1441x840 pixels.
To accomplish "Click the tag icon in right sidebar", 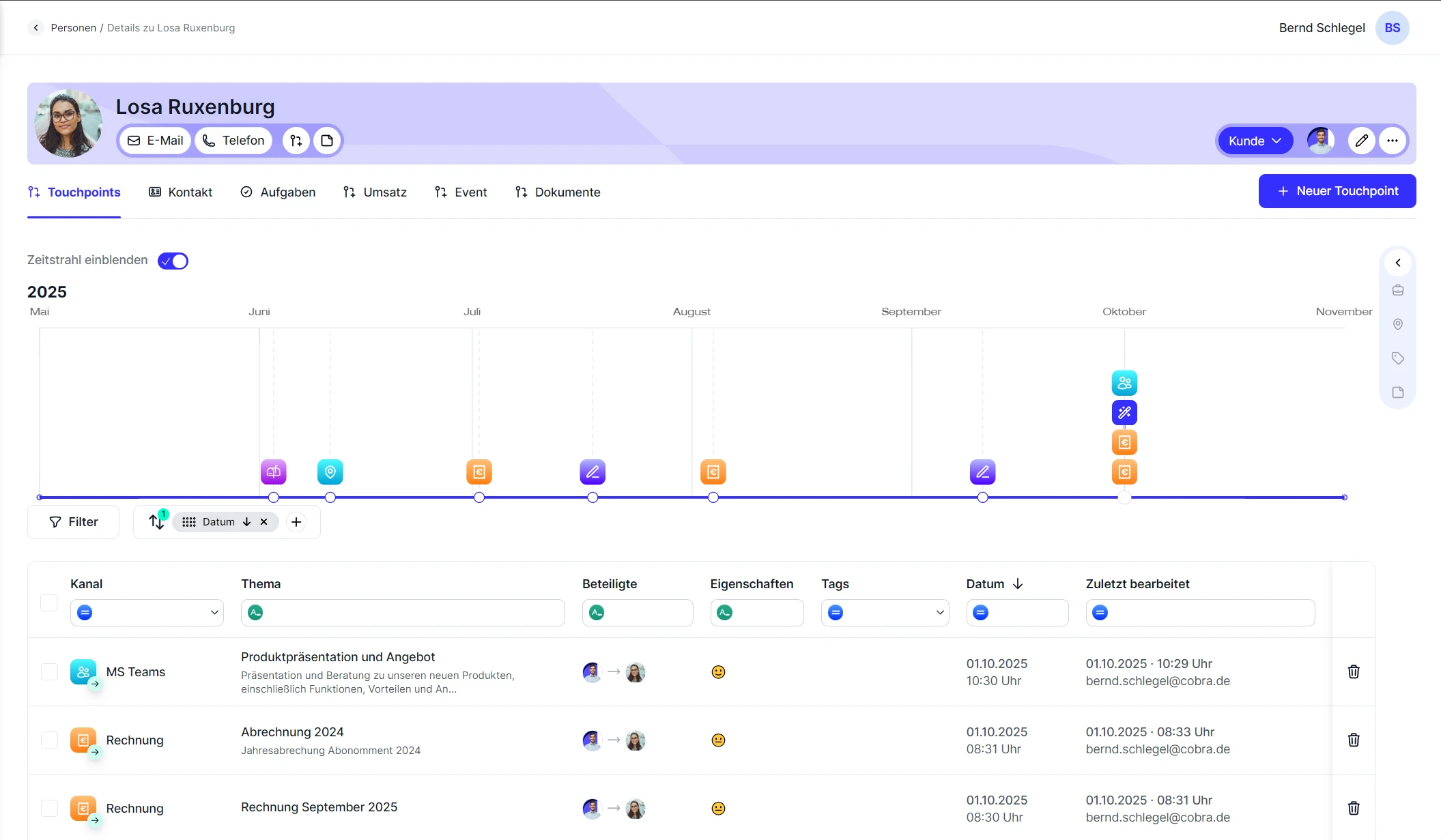I will pyautogui.click(x=1397, y=358).
